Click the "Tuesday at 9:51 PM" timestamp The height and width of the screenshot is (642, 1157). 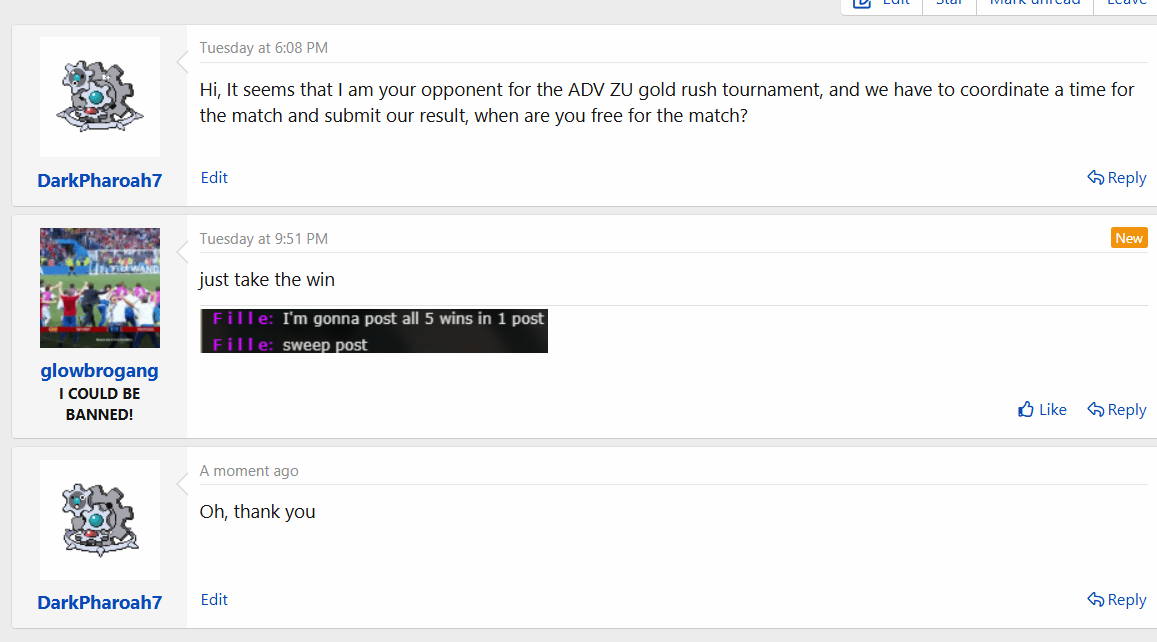(x=263, y=239)
